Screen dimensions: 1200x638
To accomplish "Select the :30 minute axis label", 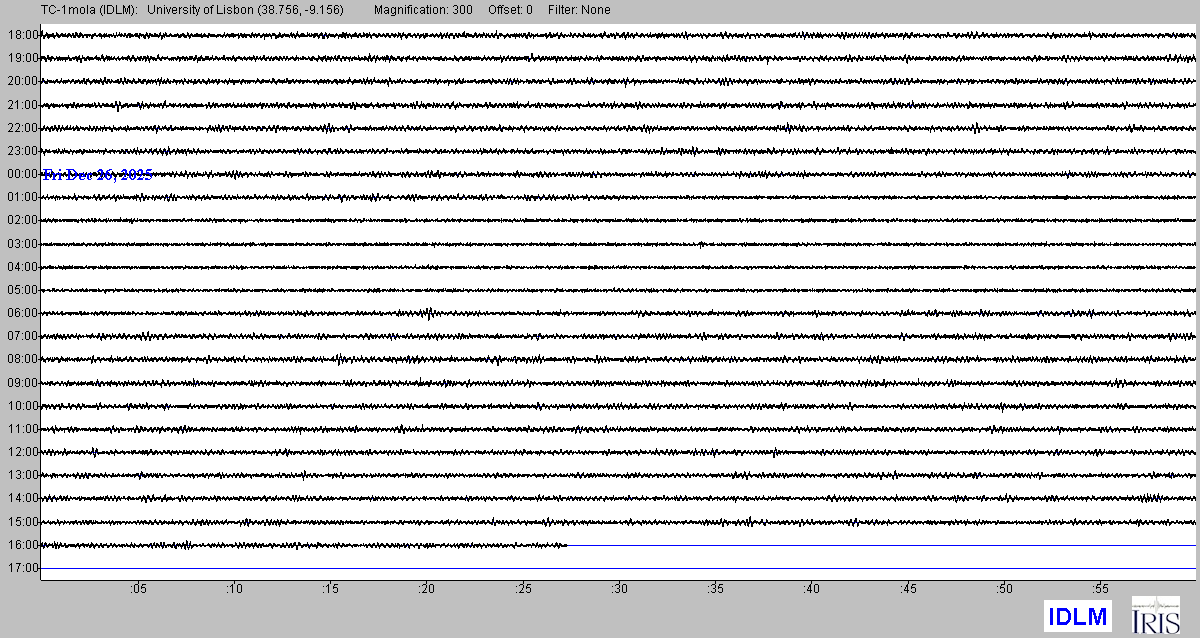I will [x=619, y=589].
